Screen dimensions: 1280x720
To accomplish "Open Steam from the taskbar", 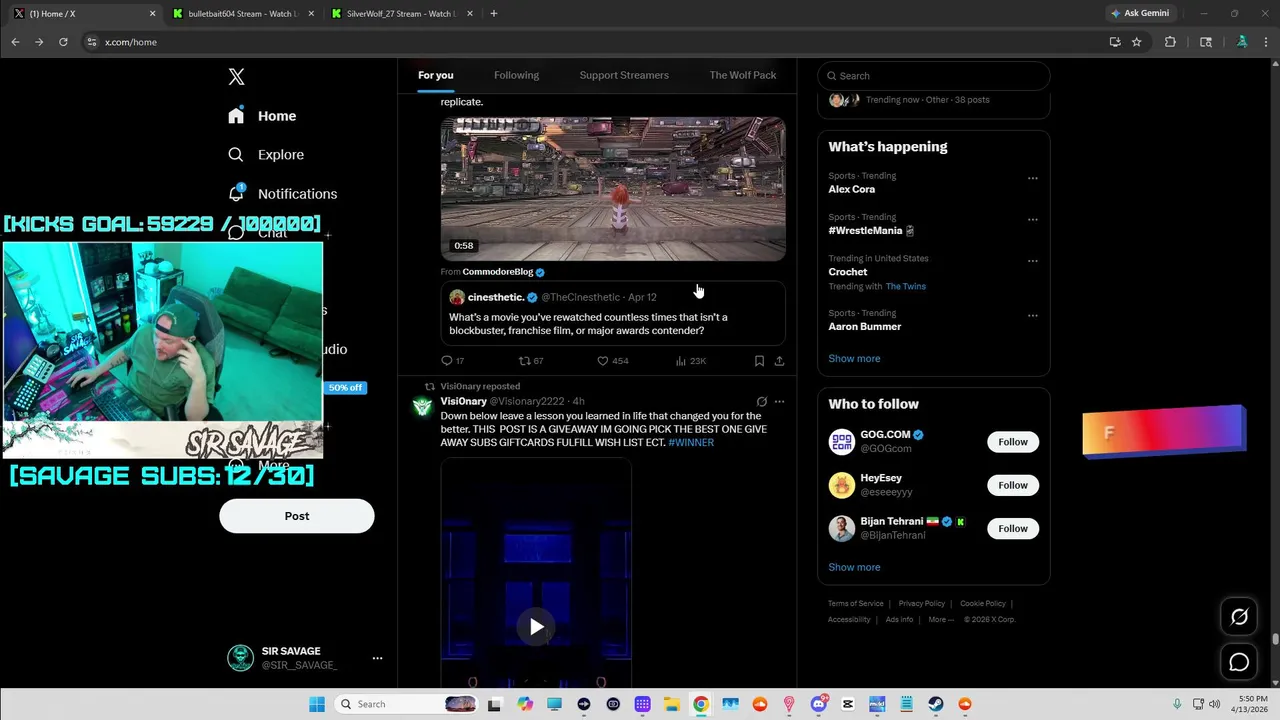I will click(935, 704).
